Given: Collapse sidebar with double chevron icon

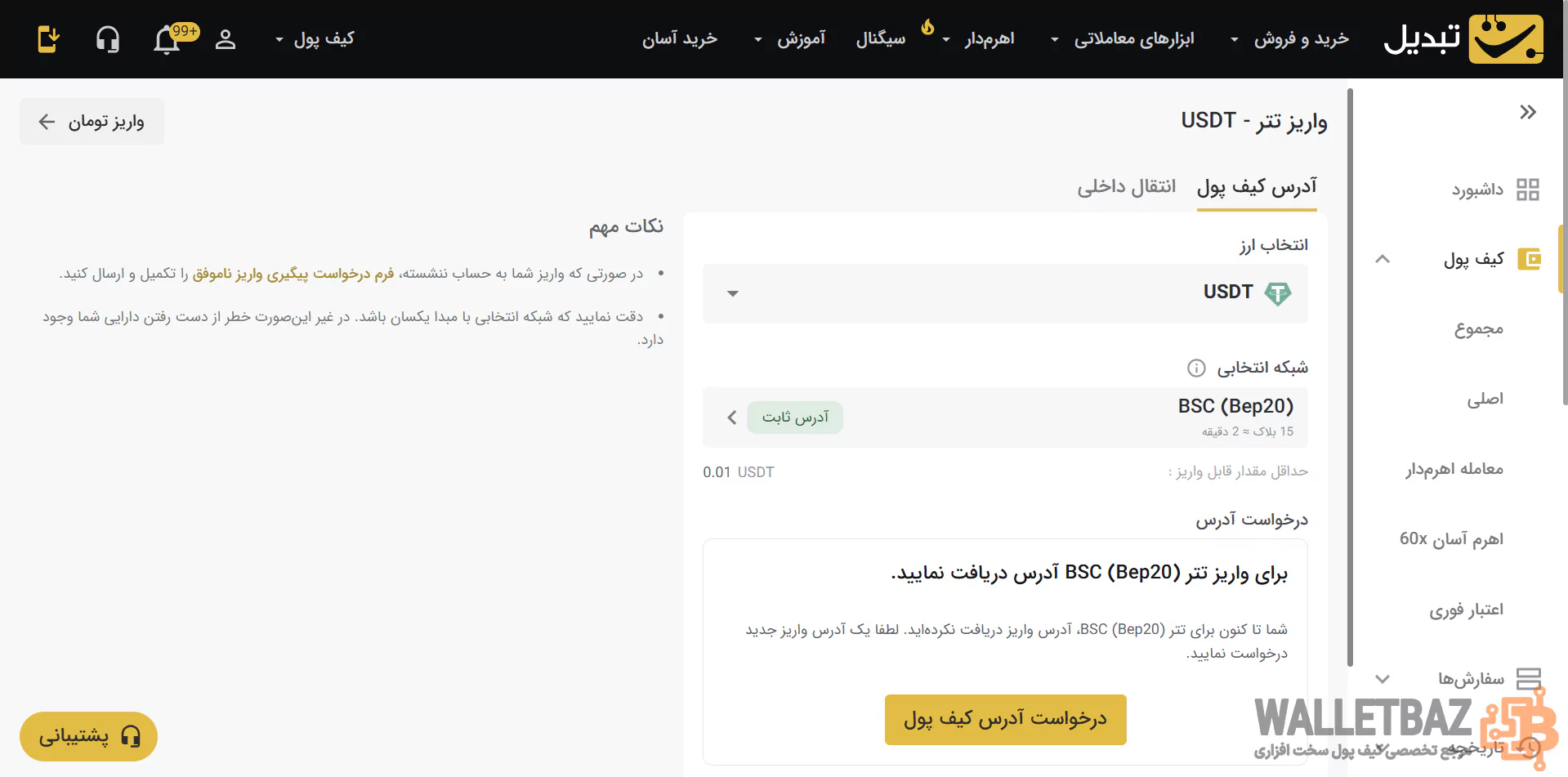Looking at the screenshot, I should (1527, 112).
